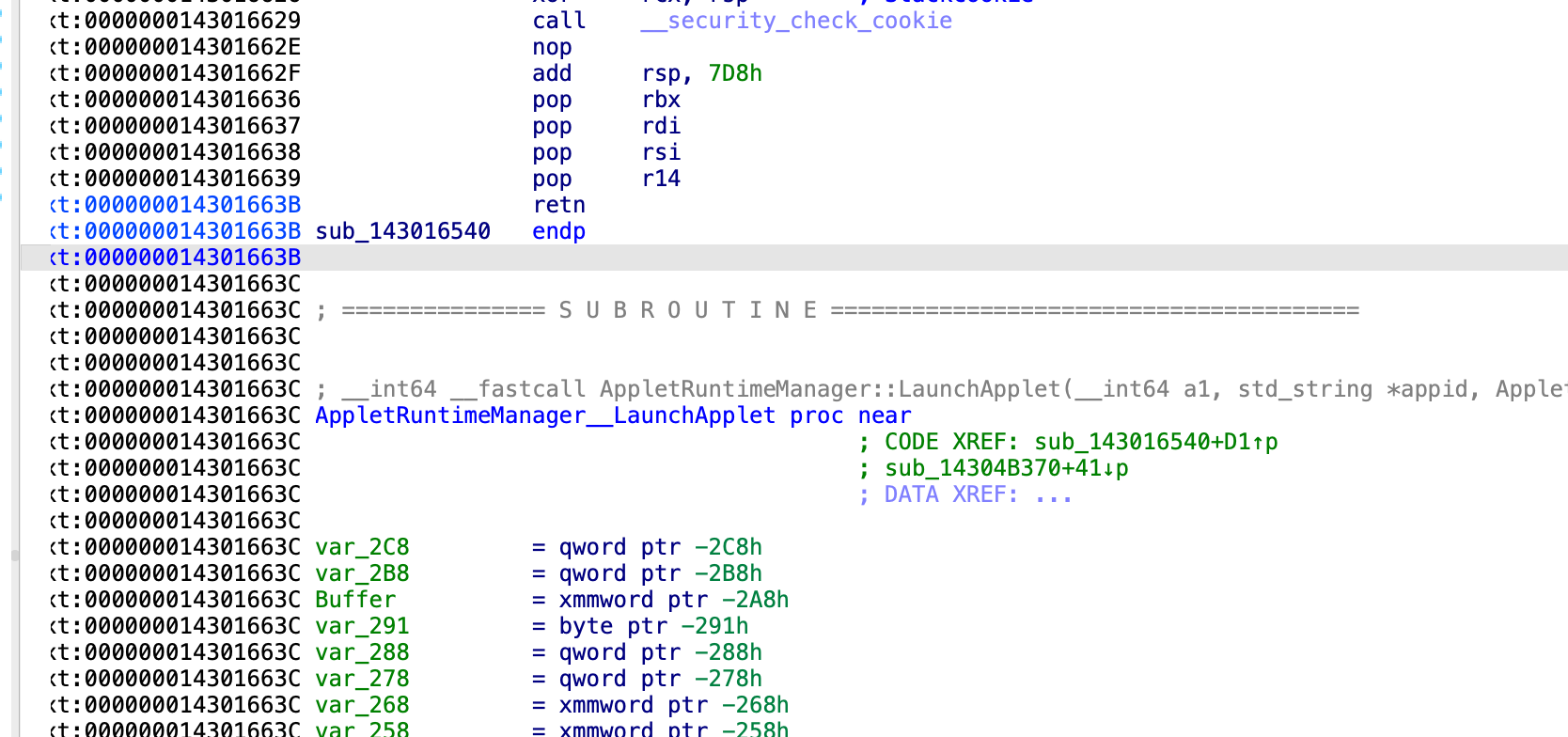Click the var_268 xmmword variable
The image size is (1568, 737).
click(x=362, y=705)
